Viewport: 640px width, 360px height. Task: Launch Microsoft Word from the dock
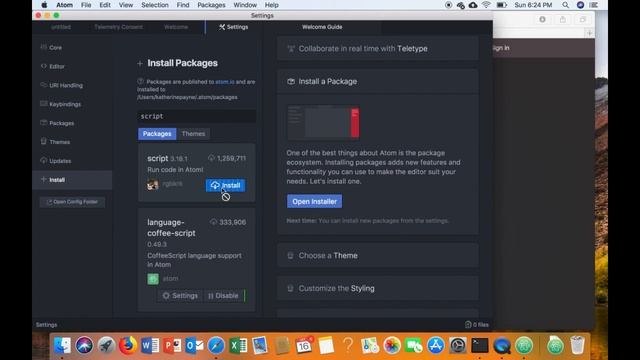coord(150,345)
